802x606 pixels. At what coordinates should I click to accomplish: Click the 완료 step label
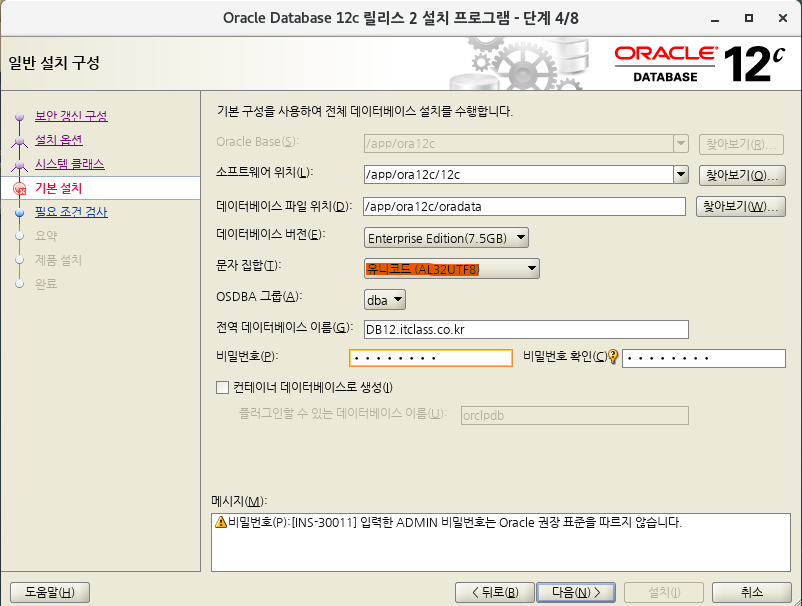click(46, 284)
